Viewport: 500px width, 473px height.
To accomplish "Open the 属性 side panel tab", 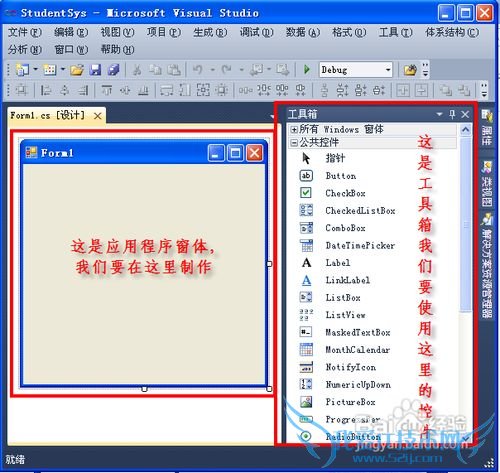I will pos(487,127).
